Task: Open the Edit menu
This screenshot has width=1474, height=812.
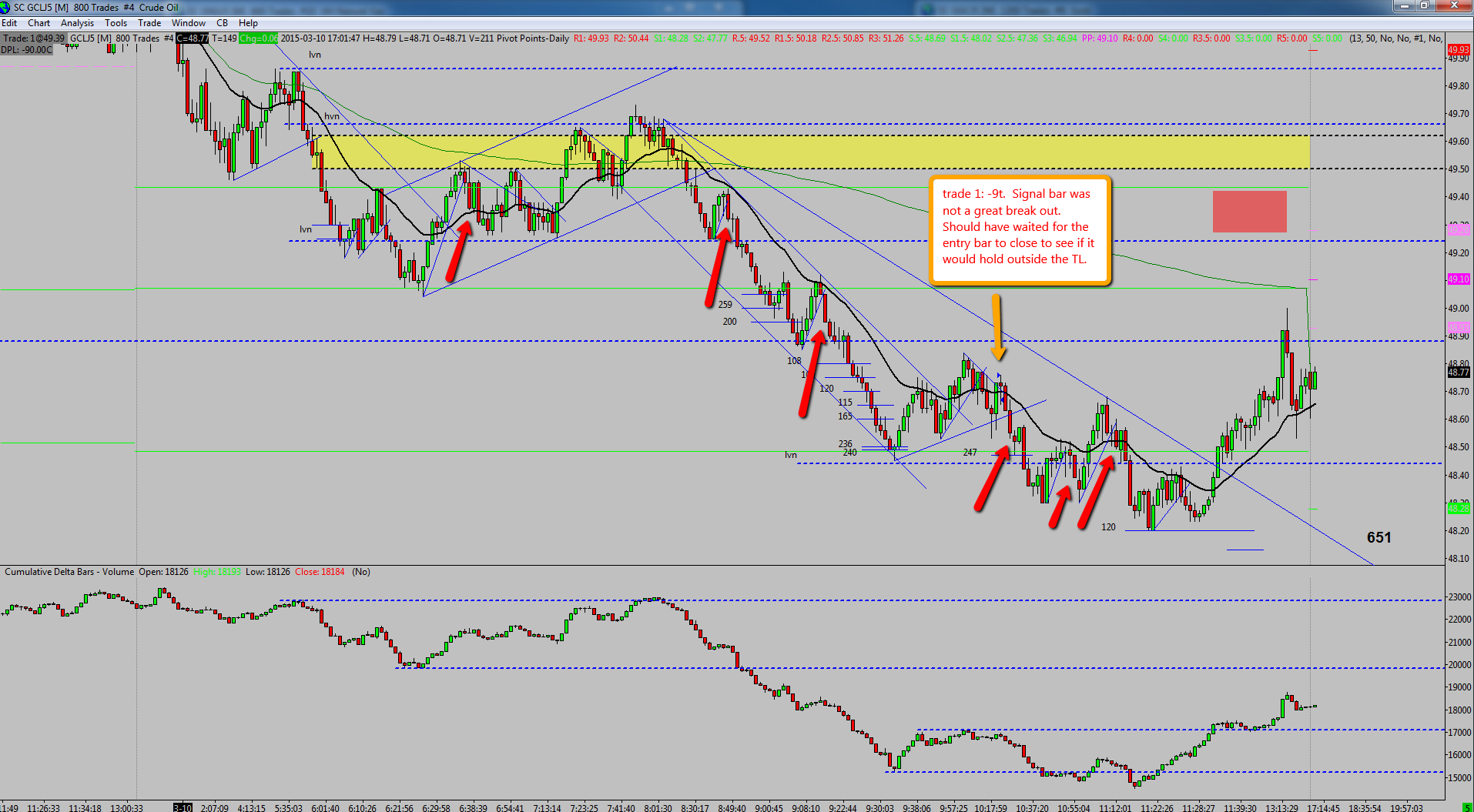Action: click(9, 23)
